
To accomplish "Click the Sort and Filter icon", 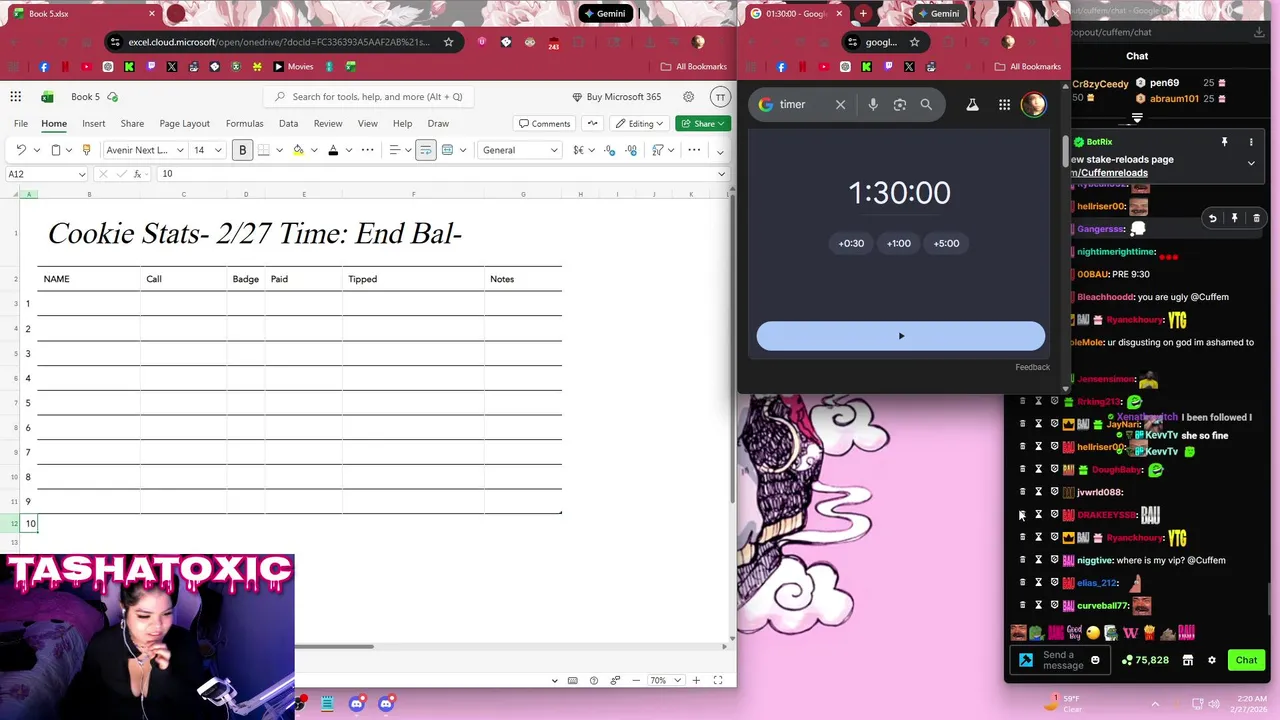I will pos(658,150).
